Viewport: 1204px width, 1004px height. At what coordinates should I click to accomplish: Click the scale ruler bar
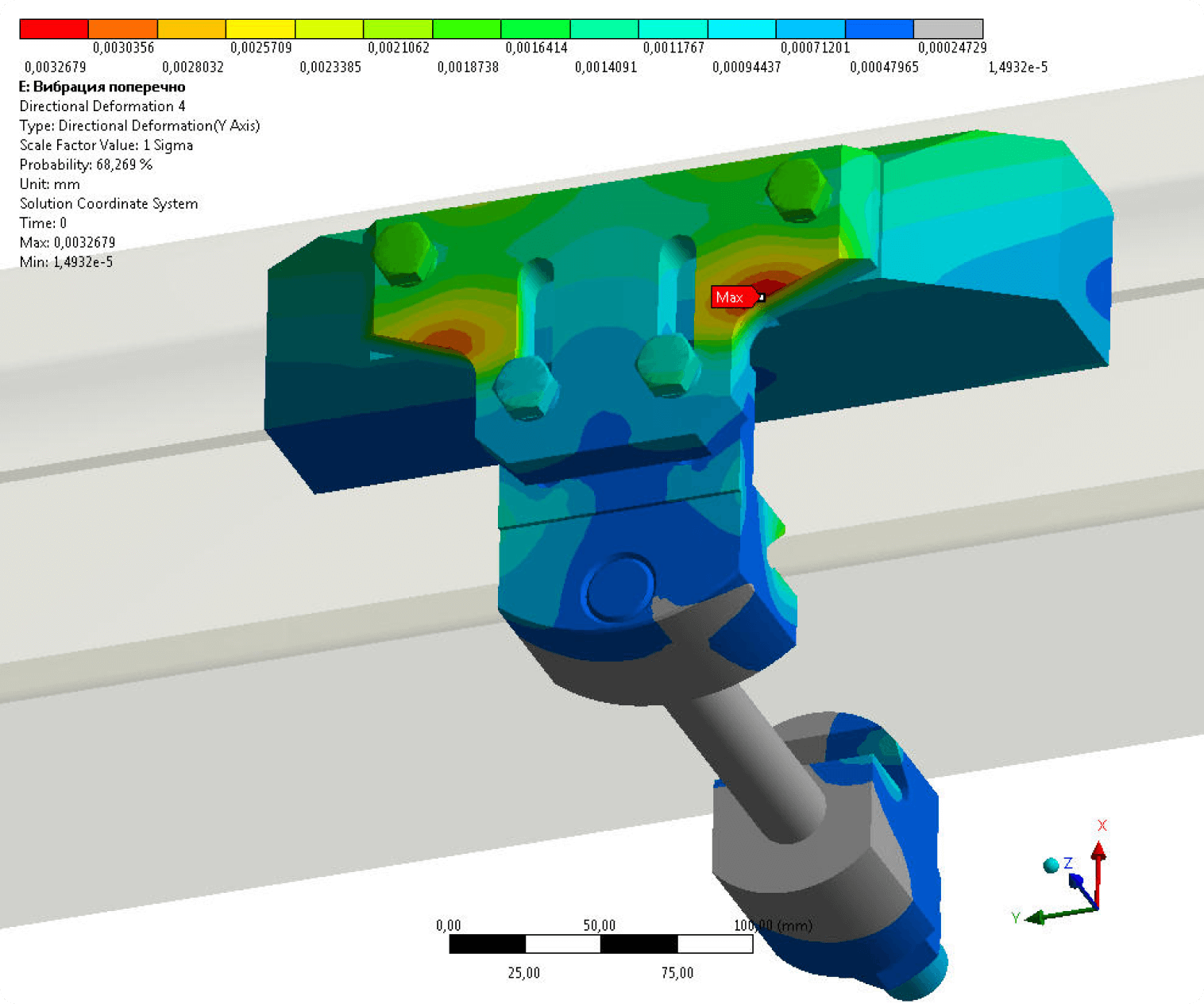(601, 944)
